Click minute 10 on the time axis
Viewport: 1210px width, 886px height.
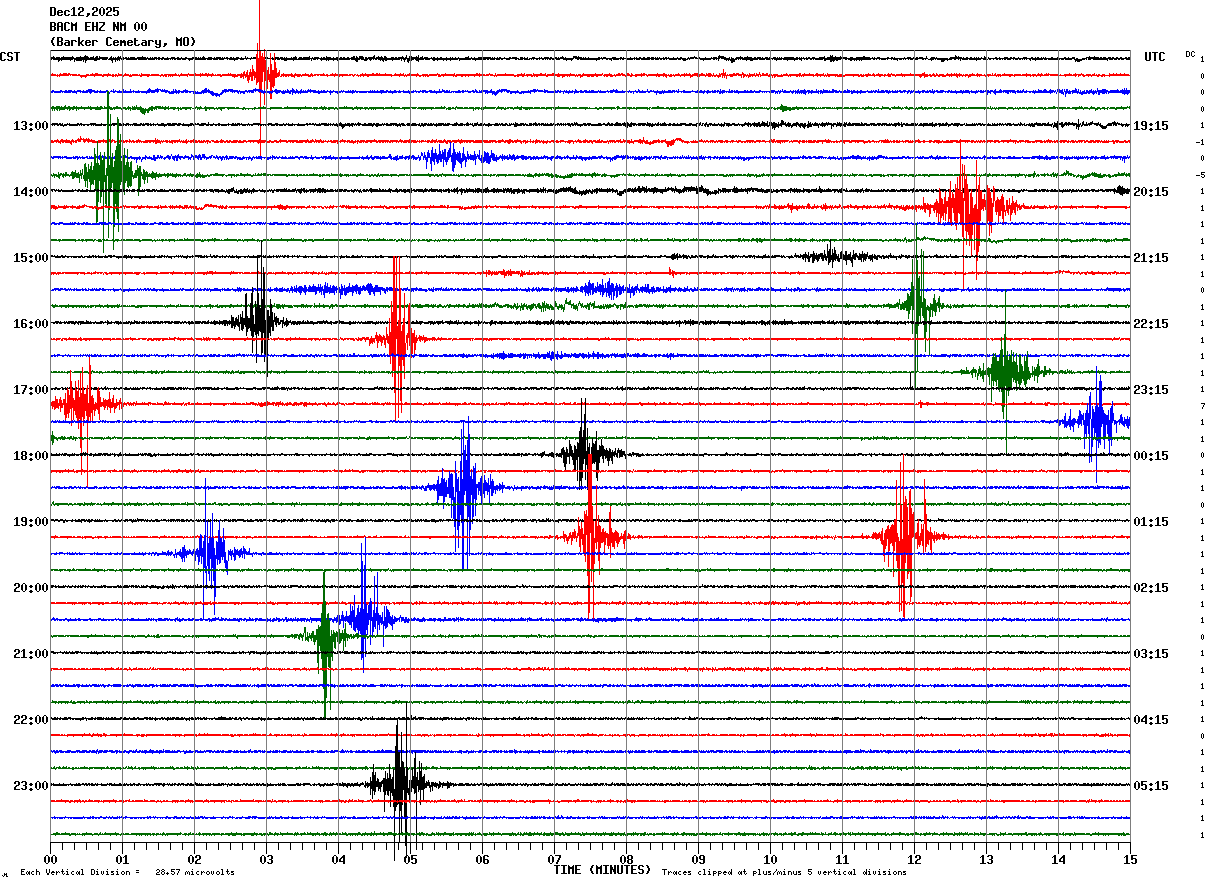coord(770,859)
